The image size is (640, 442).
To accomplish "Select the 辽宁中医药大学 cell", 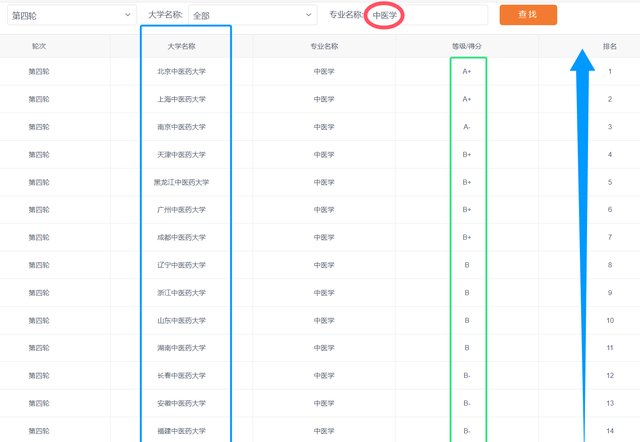I will pyautogui.click(x=182, y=265).
